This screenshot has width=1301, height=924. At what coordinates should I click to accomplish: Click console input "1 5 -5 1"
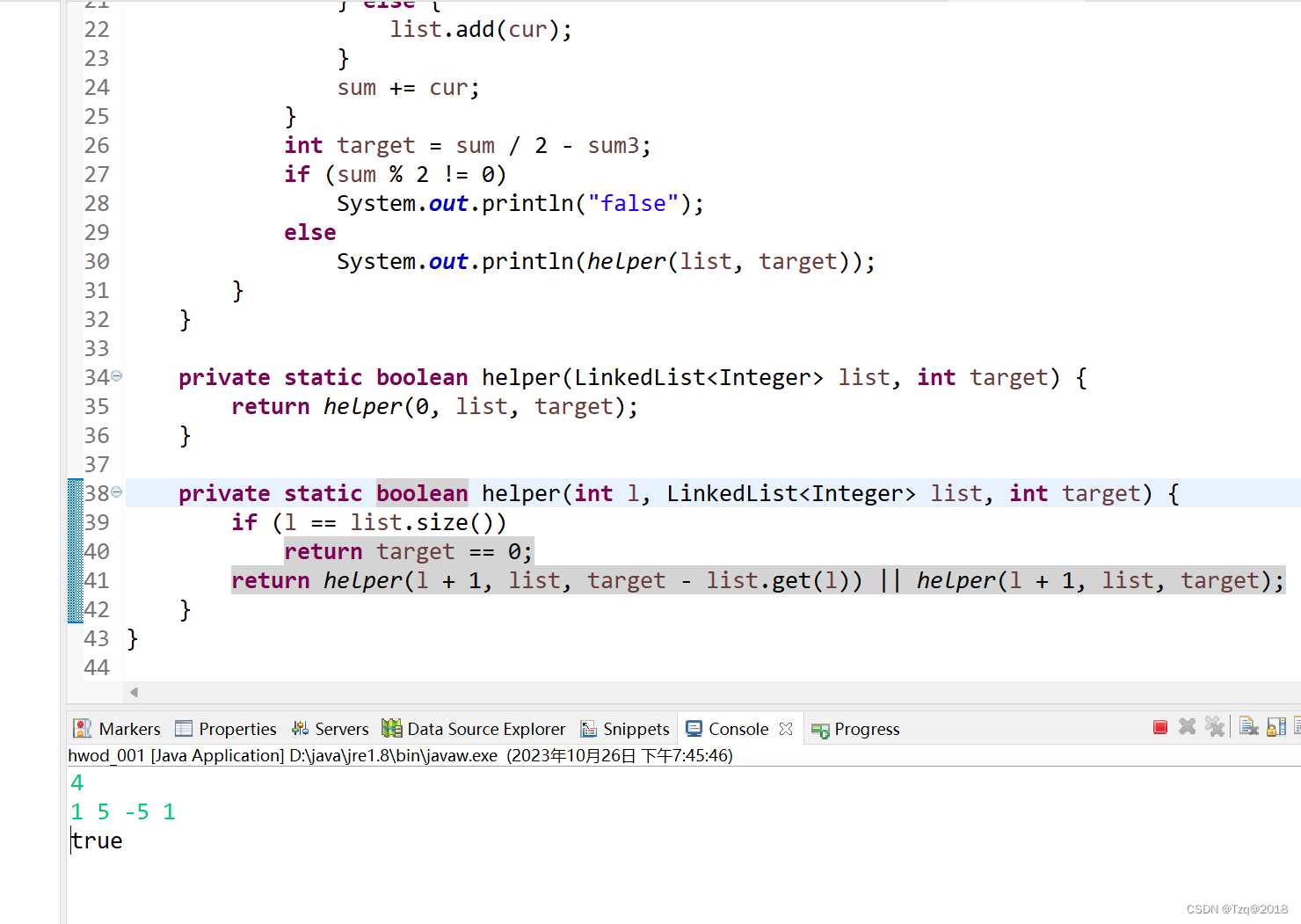123,811
